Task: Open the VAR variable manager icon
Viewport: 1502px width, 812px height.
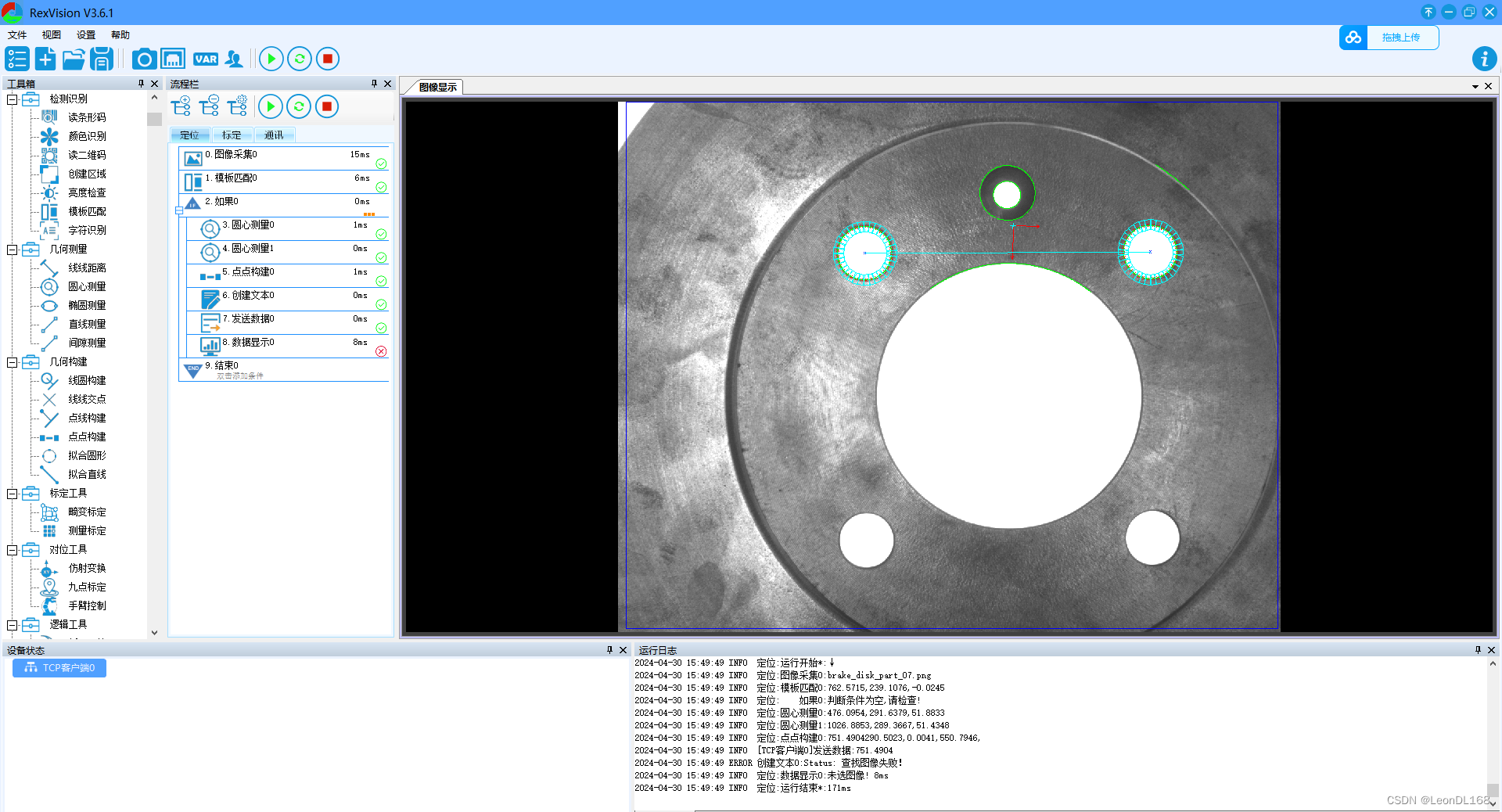Action: pyautogui.click(x=206, y=59)
